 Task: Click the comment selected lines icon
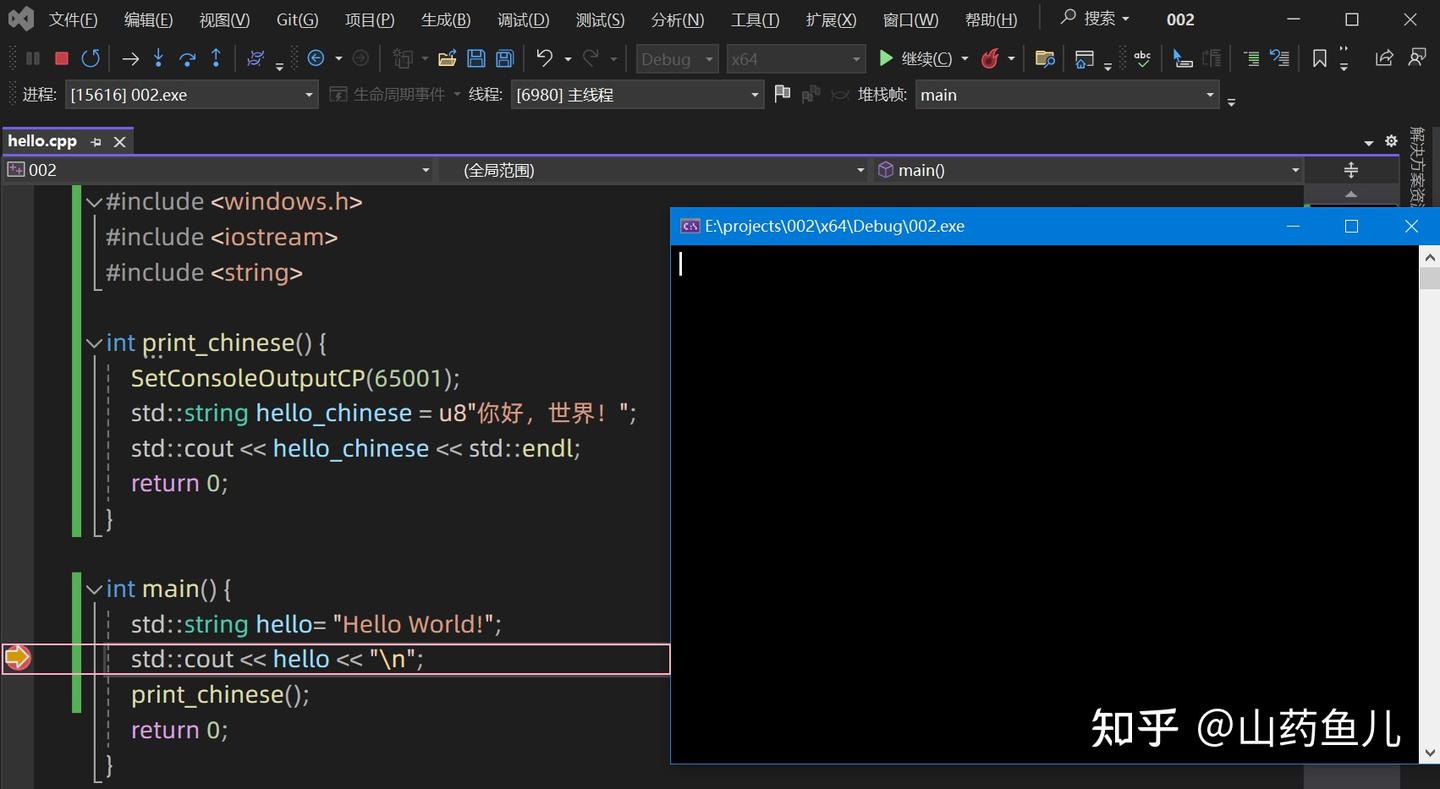(x=1251, y=59)
